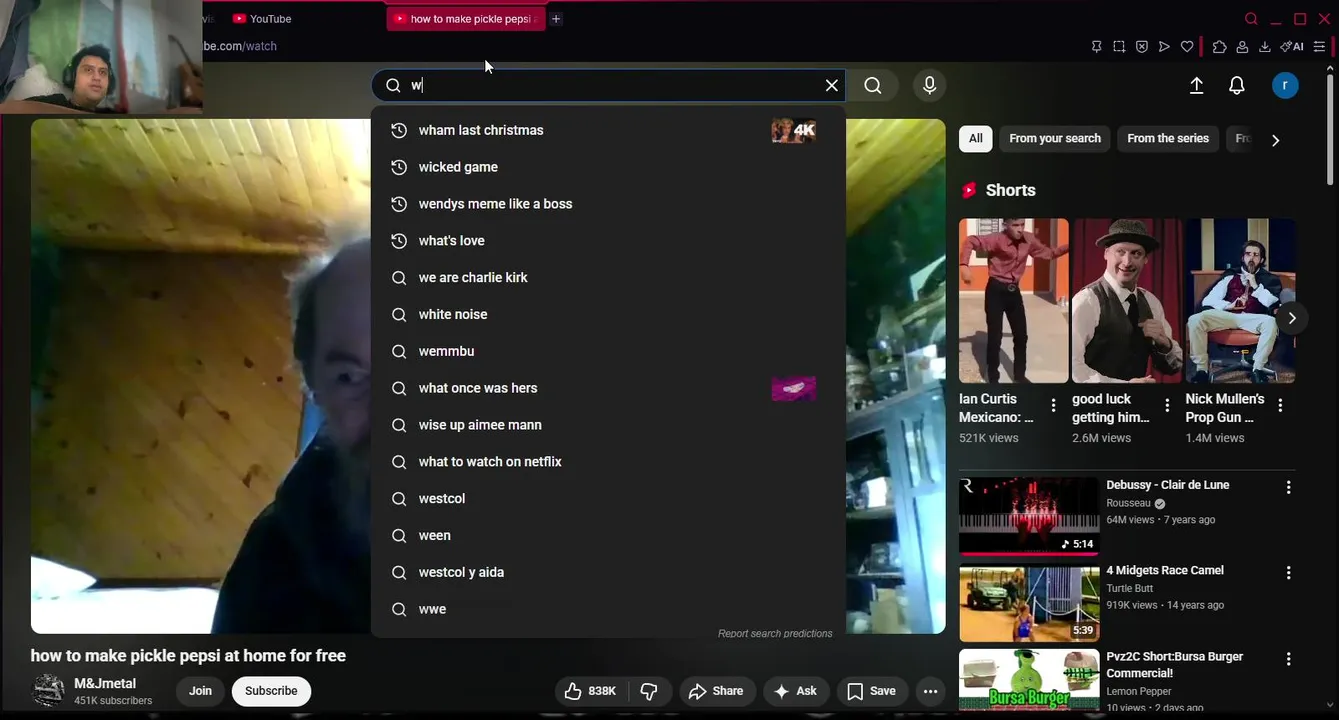
Task: Click the browser tab search magnifier icon
Action: 1251,19
